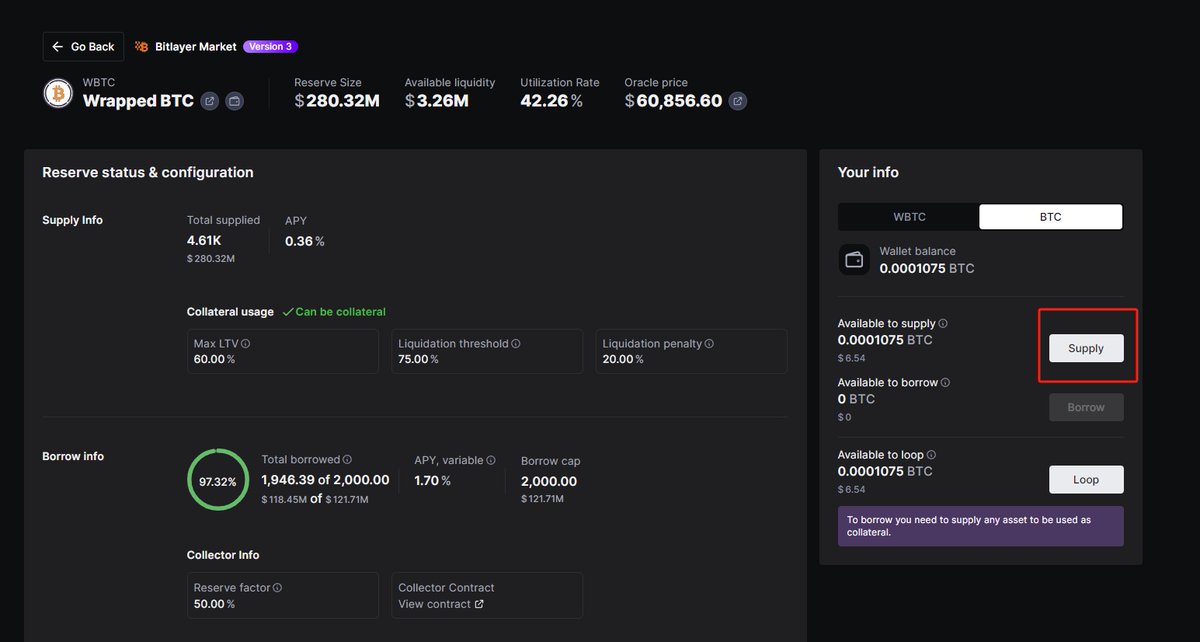Click the Loop button
Screen dimensions: 1200x642
(x=1086, y=479)
